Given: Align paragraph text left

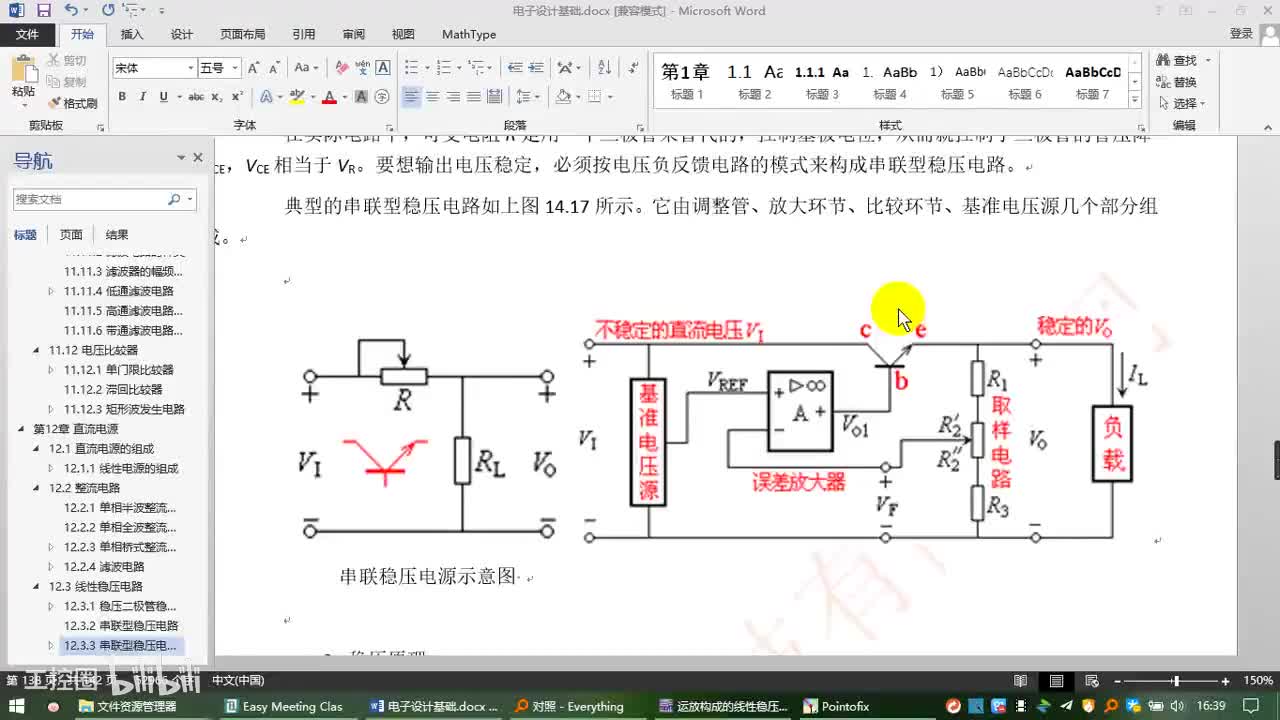Looking at the screenshot, I should pos(411,97).
